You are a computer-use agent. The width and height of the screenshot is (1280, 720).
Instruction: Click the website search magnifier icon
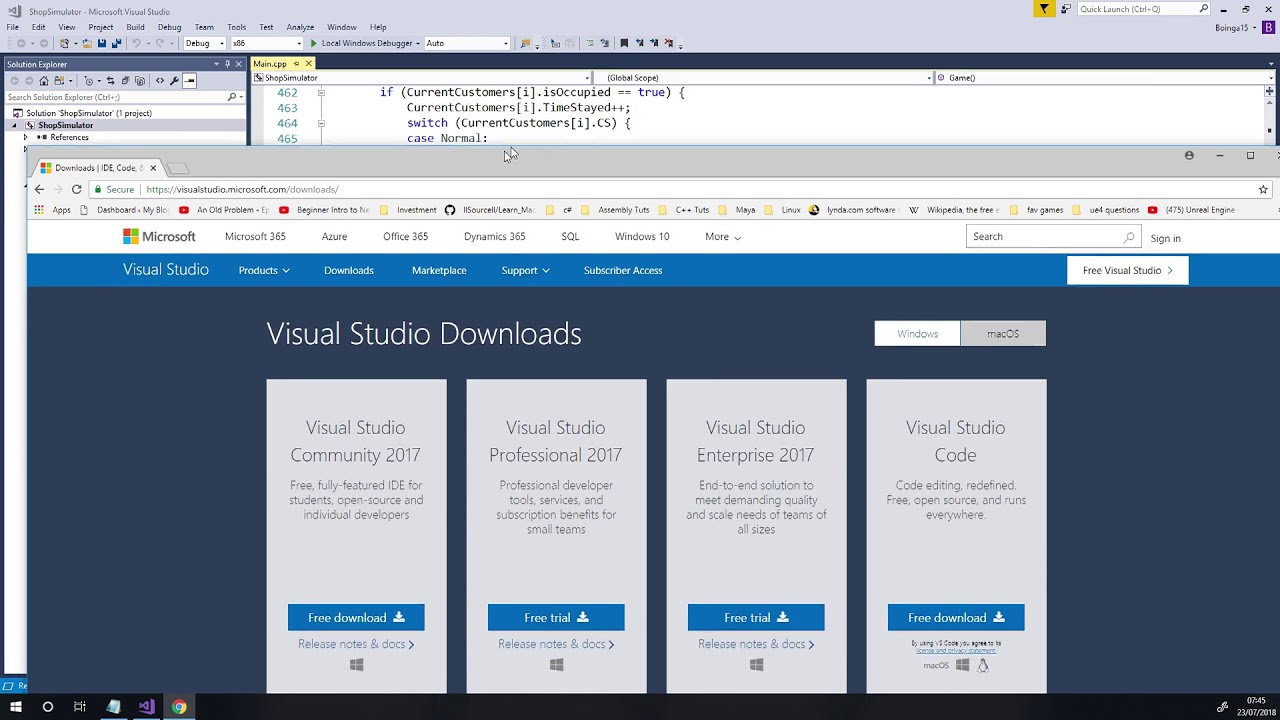(1129, 237)
